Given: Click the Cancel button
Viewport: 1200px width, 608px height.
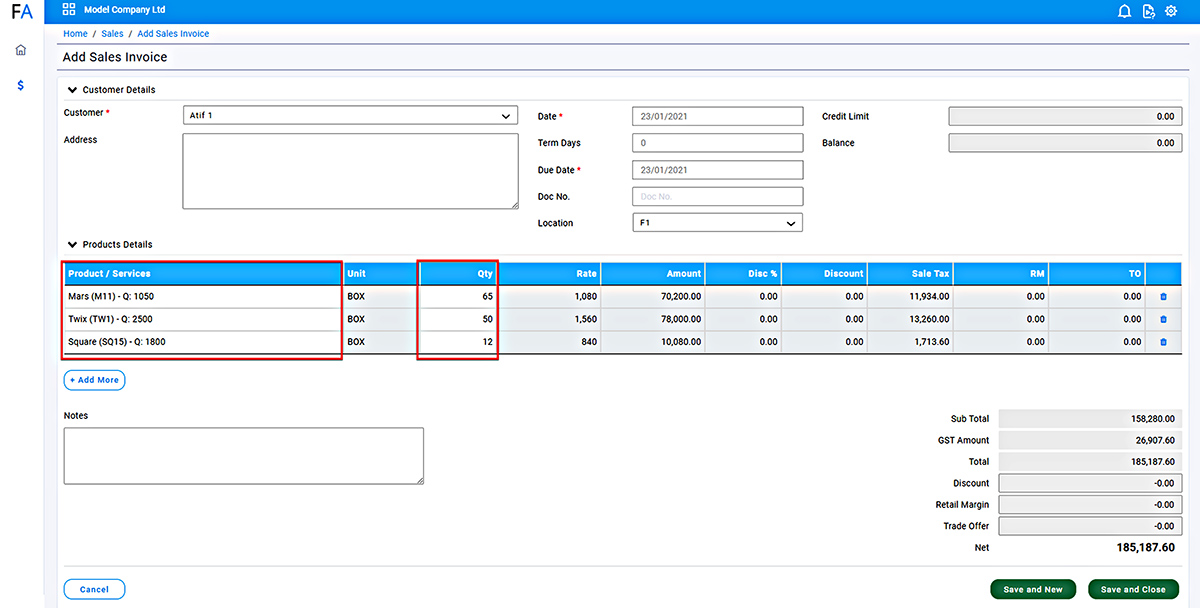Looking at the screenshot, I should click(94, 589).
